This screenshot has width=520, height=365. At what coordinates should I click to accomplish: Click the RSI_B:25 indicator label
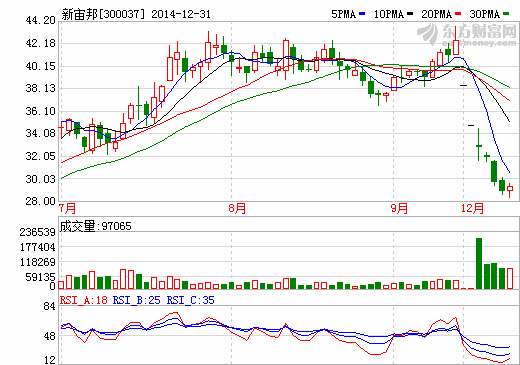(x=137, y=300)
